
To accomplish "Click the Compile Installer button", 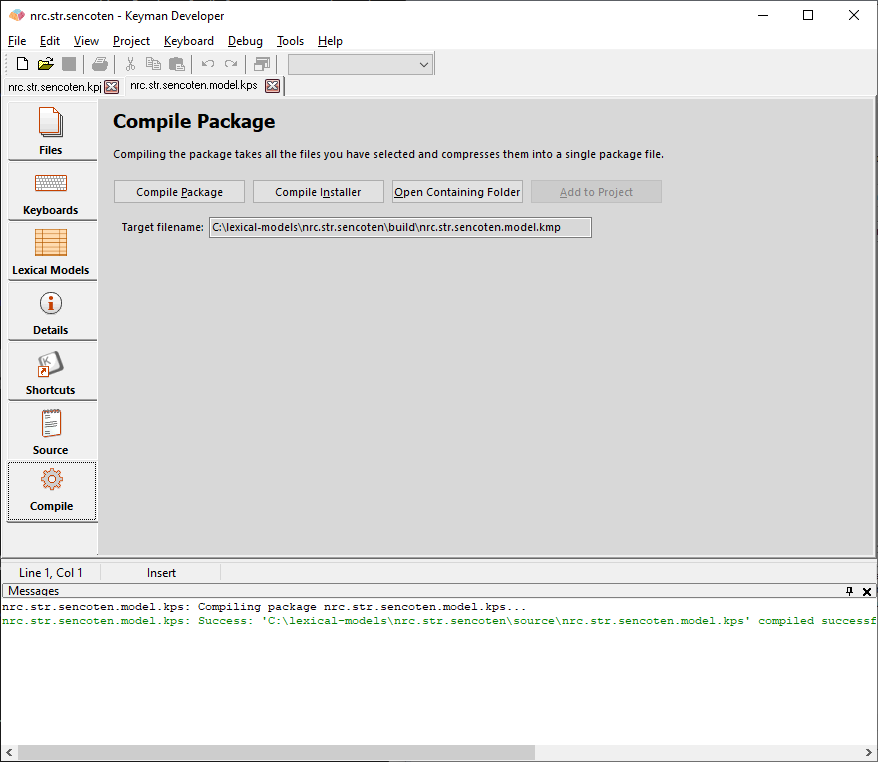I will pos(318,192).
